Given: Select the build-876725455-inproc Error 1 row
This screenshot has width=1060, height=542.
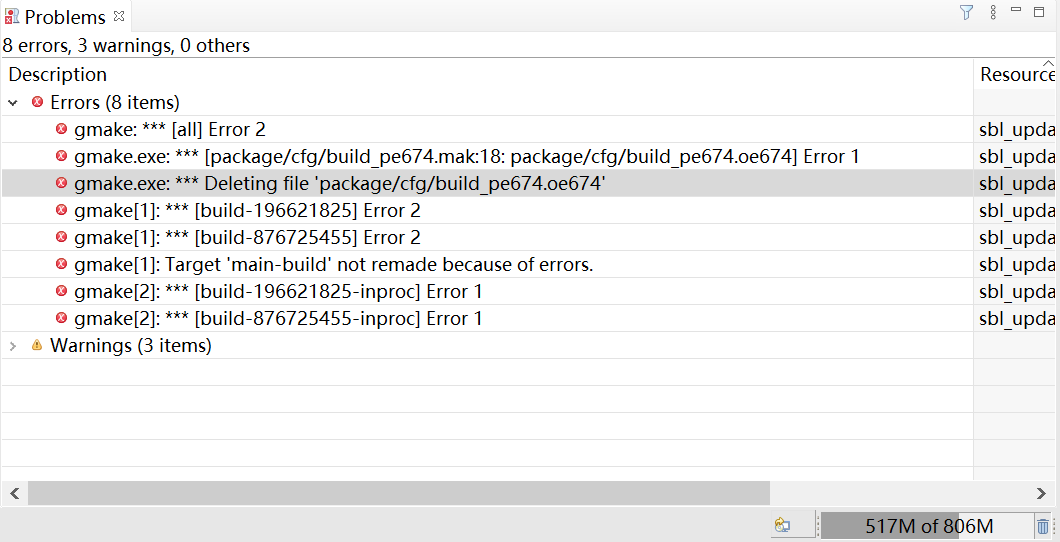Looking at the screenshot, I should [487, 318].
